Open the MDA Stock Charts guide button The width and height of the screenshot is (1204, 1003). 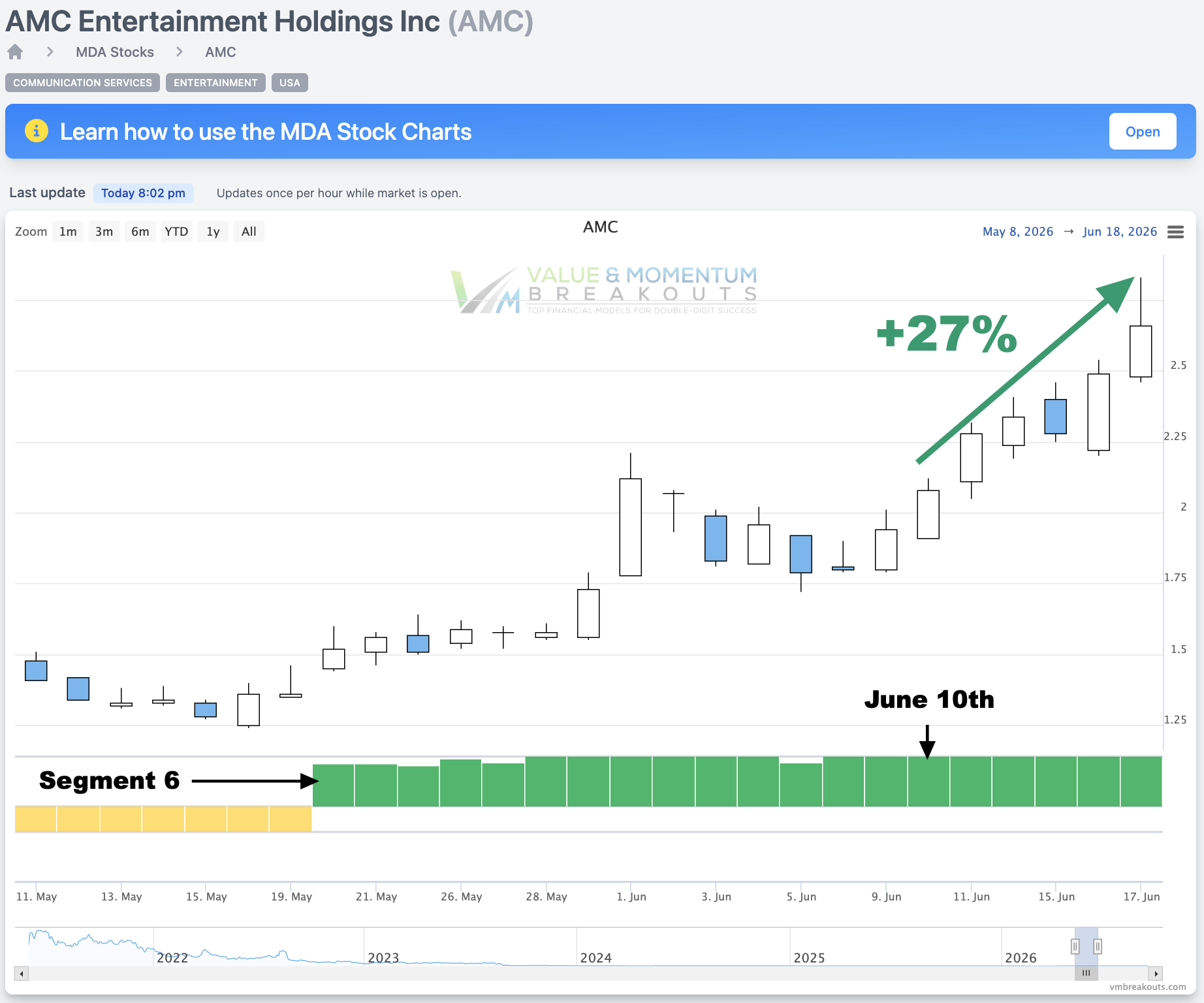click(x=1143, y=131)
